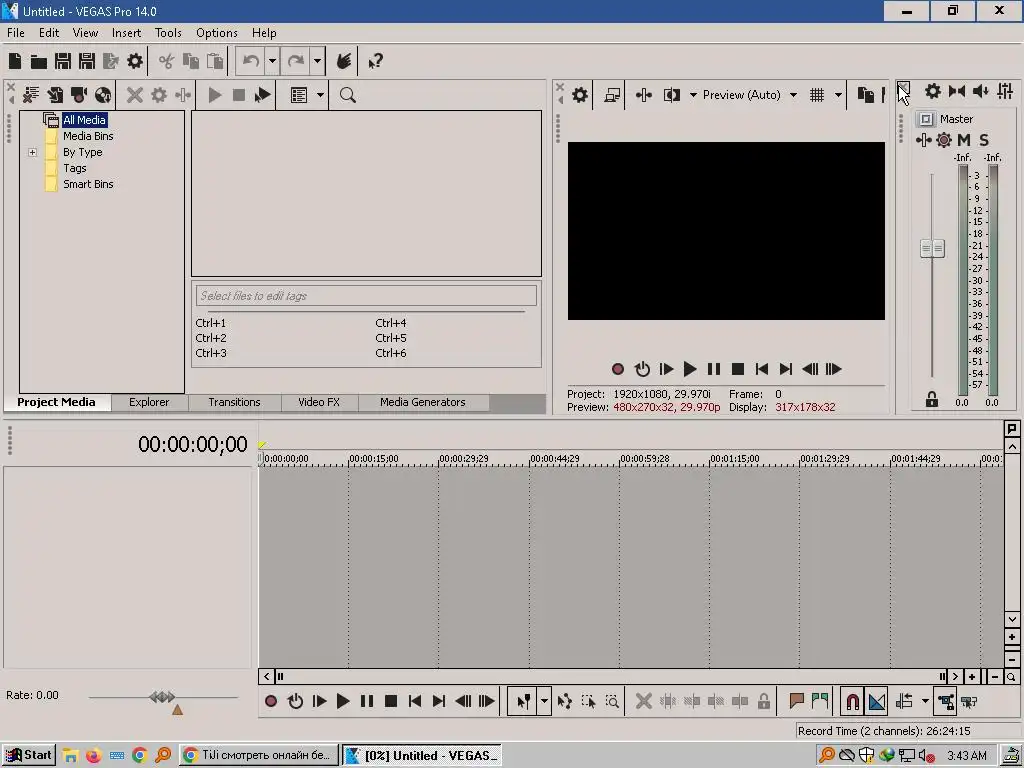Image resolution: width=1024 pixels, height=768 pixels.
Task: Click the Master volume fader handle
Action: [932, 249]
